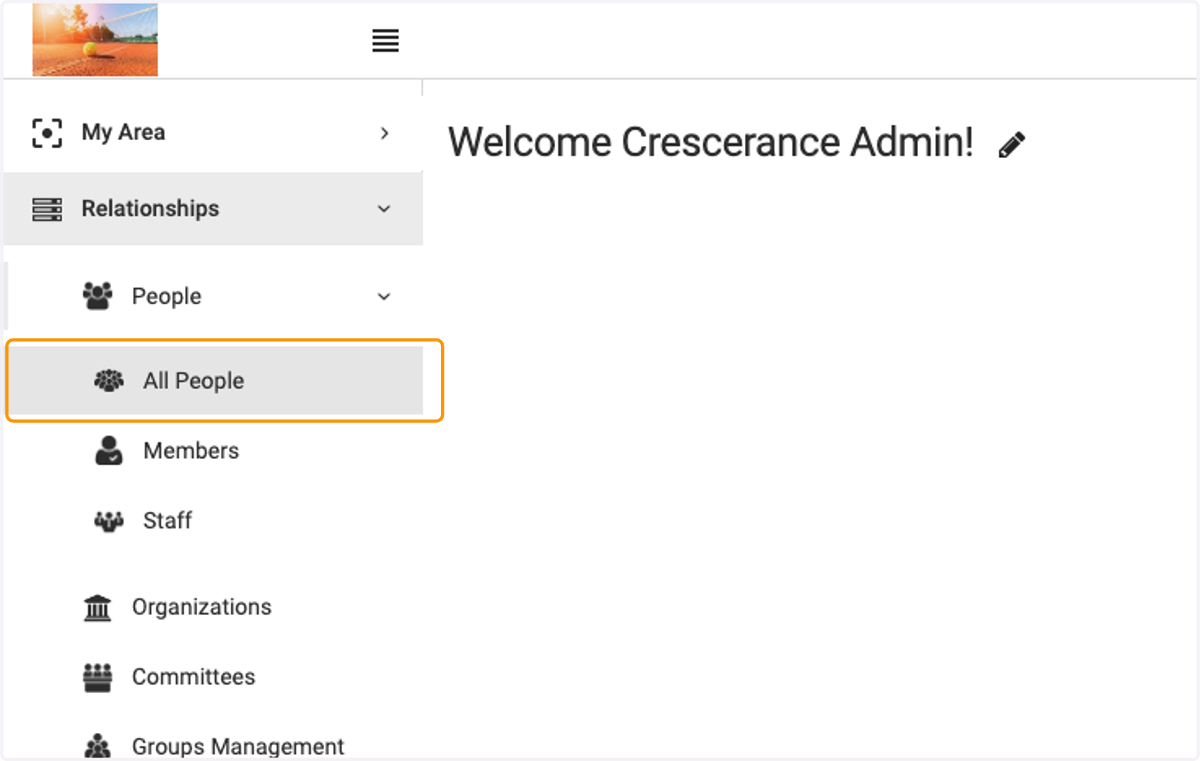Screen dimensions: 1200x761
Task: Open the All People page
Action: [x=217, y=381]
